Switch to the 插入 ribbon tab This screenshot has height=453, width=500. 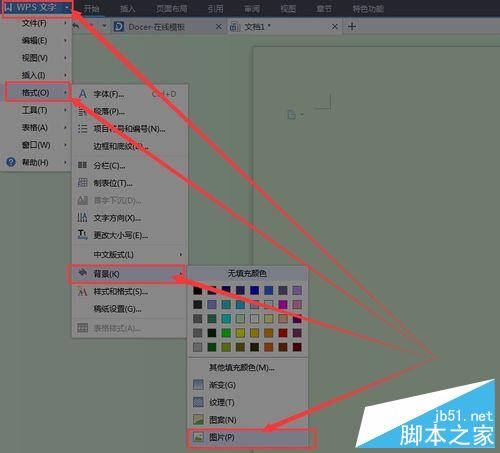[x=127, y=8]
